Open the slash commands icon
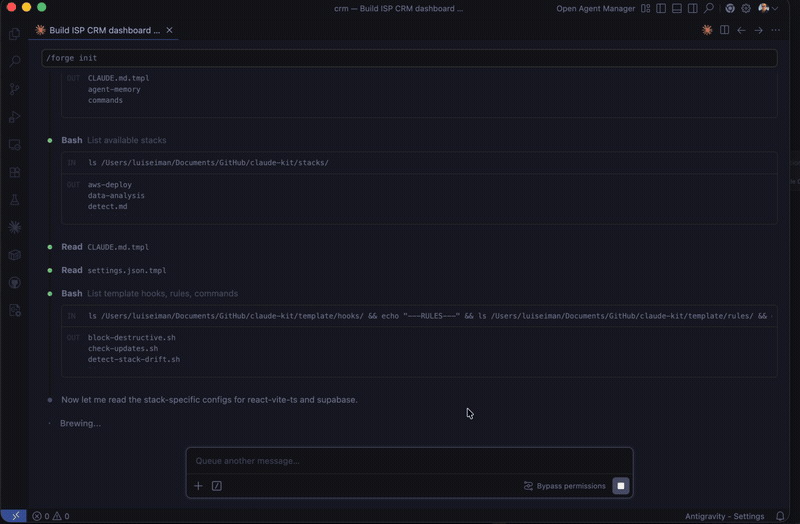The width and height of the screenshot is (800, 524). point(217,486)
